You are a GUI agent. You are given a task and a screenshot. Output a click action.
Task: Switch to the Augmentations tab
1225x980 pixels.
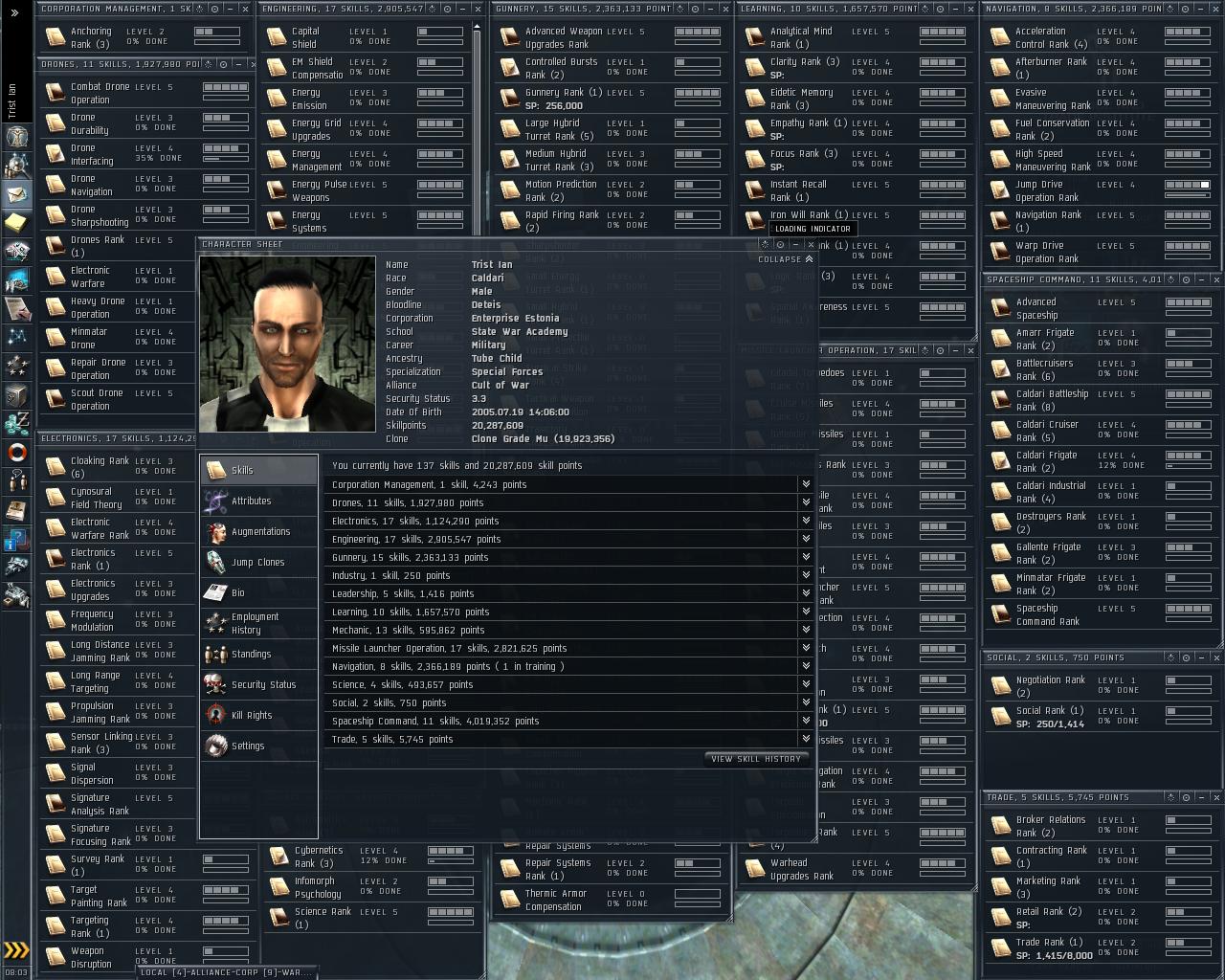(x=258, y=531)
